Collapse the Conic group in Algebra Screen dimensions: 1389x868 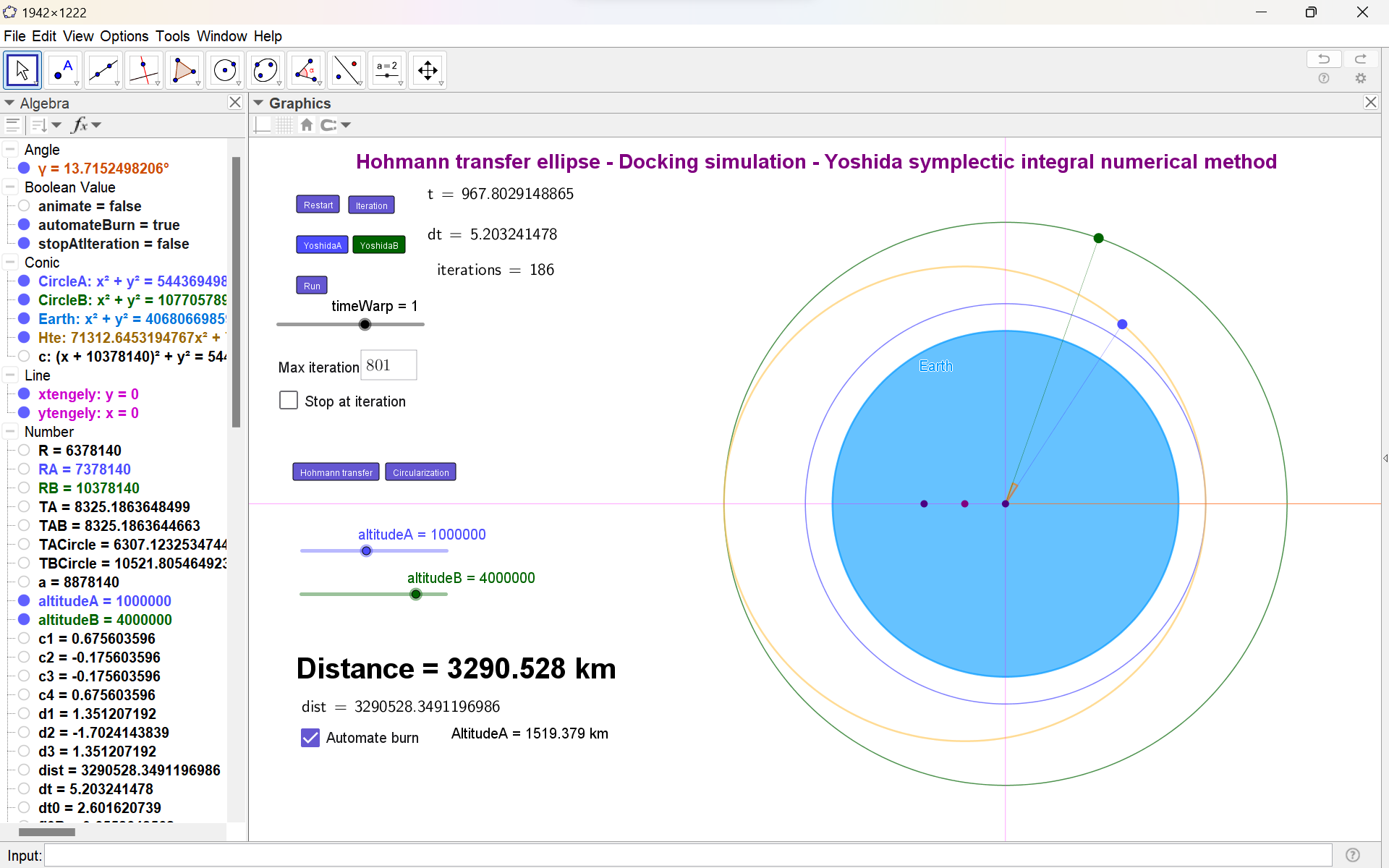[x=10, y=263]
